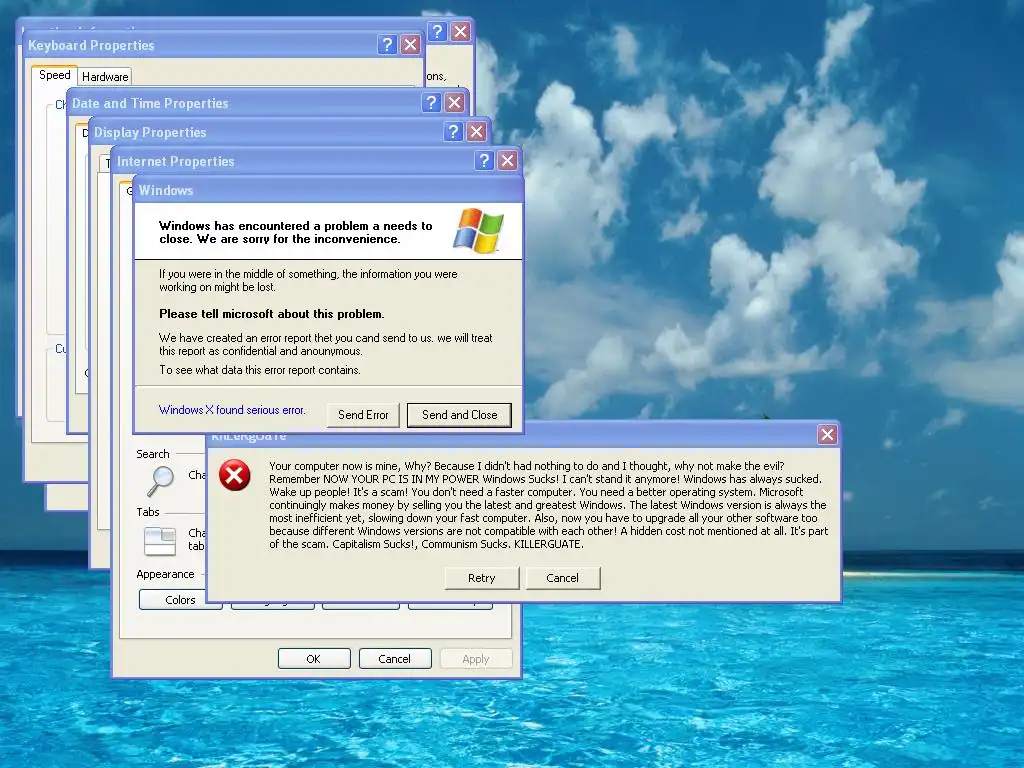Click 'Please tell microsoft about this problem' text

[x=272, y=314]
